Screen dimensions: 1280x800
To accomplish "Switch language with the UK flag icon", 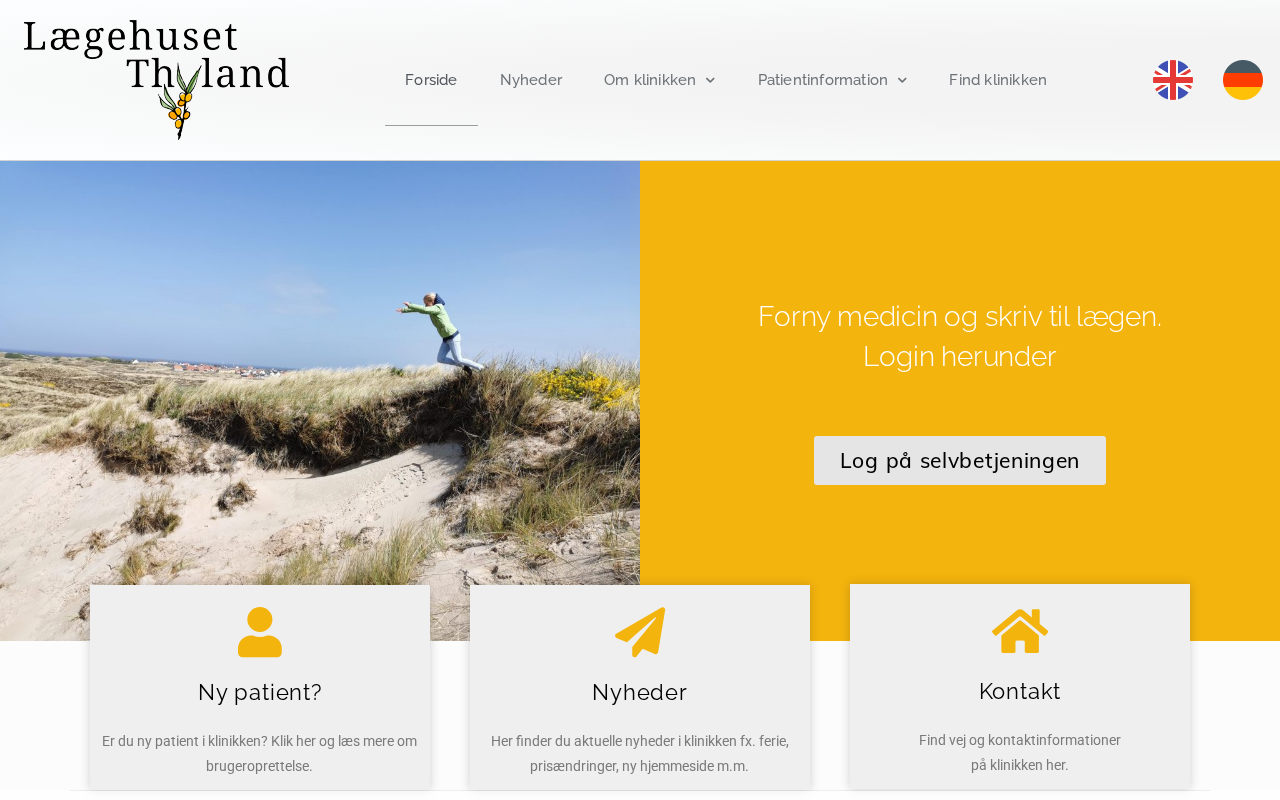I will [x=1173, y=80].
